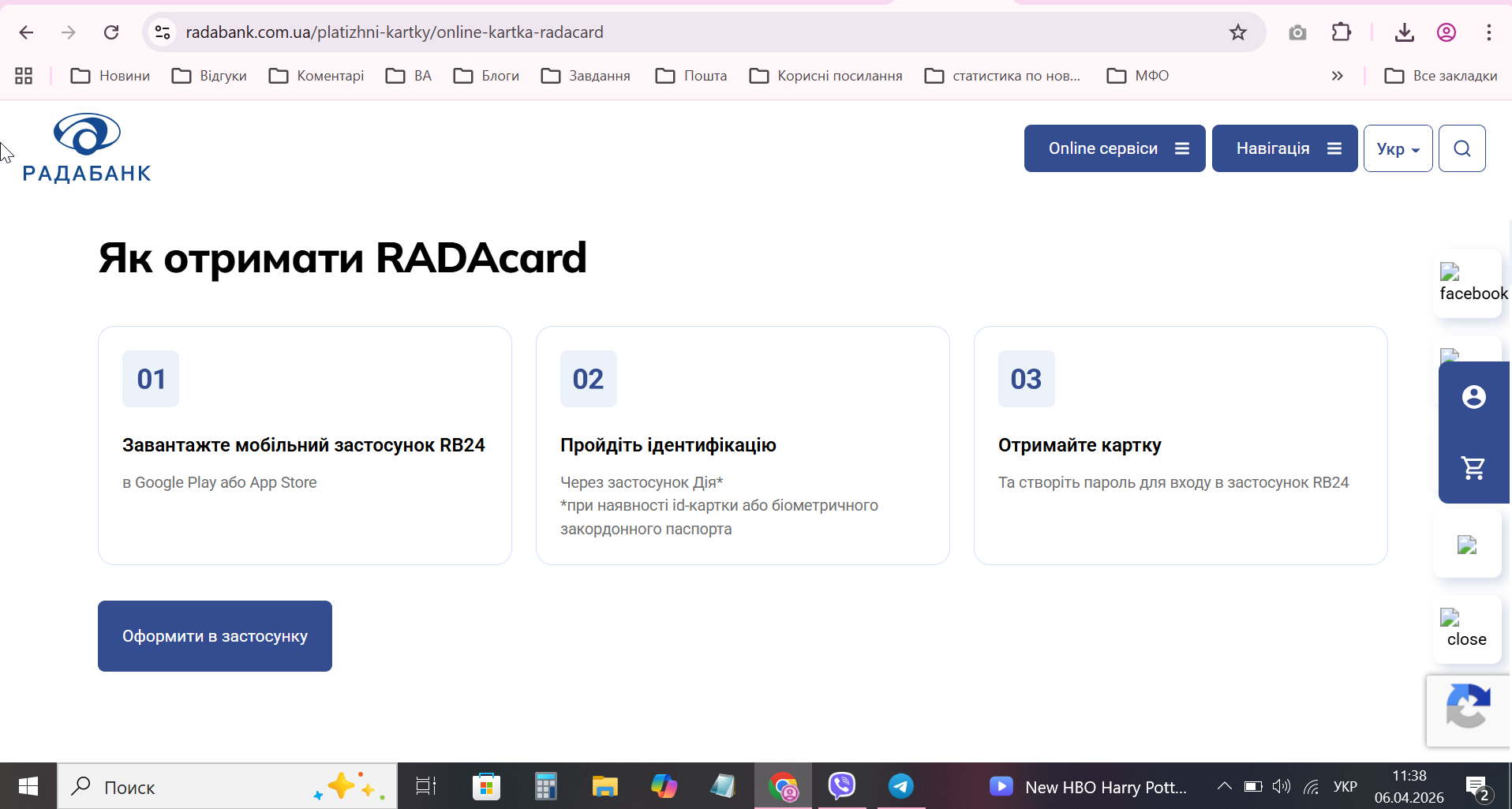This screenshot has width=1512, height=809.
Task: Click the facebook floating button
Action: [1468, 283]
